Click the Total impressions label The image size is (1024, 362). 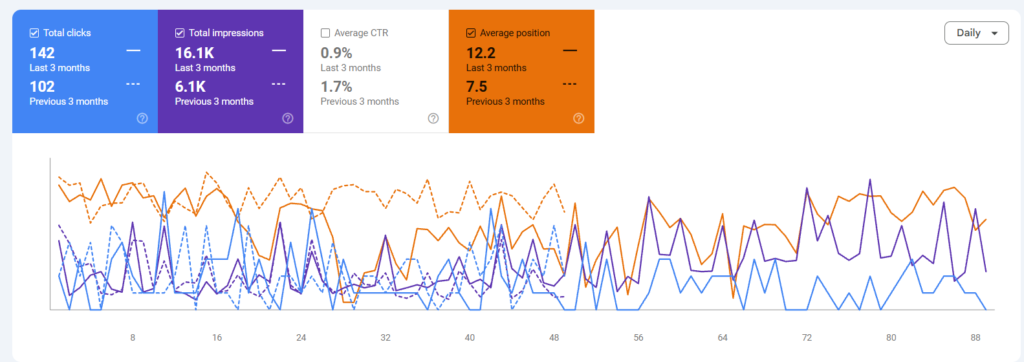[226, 33]
